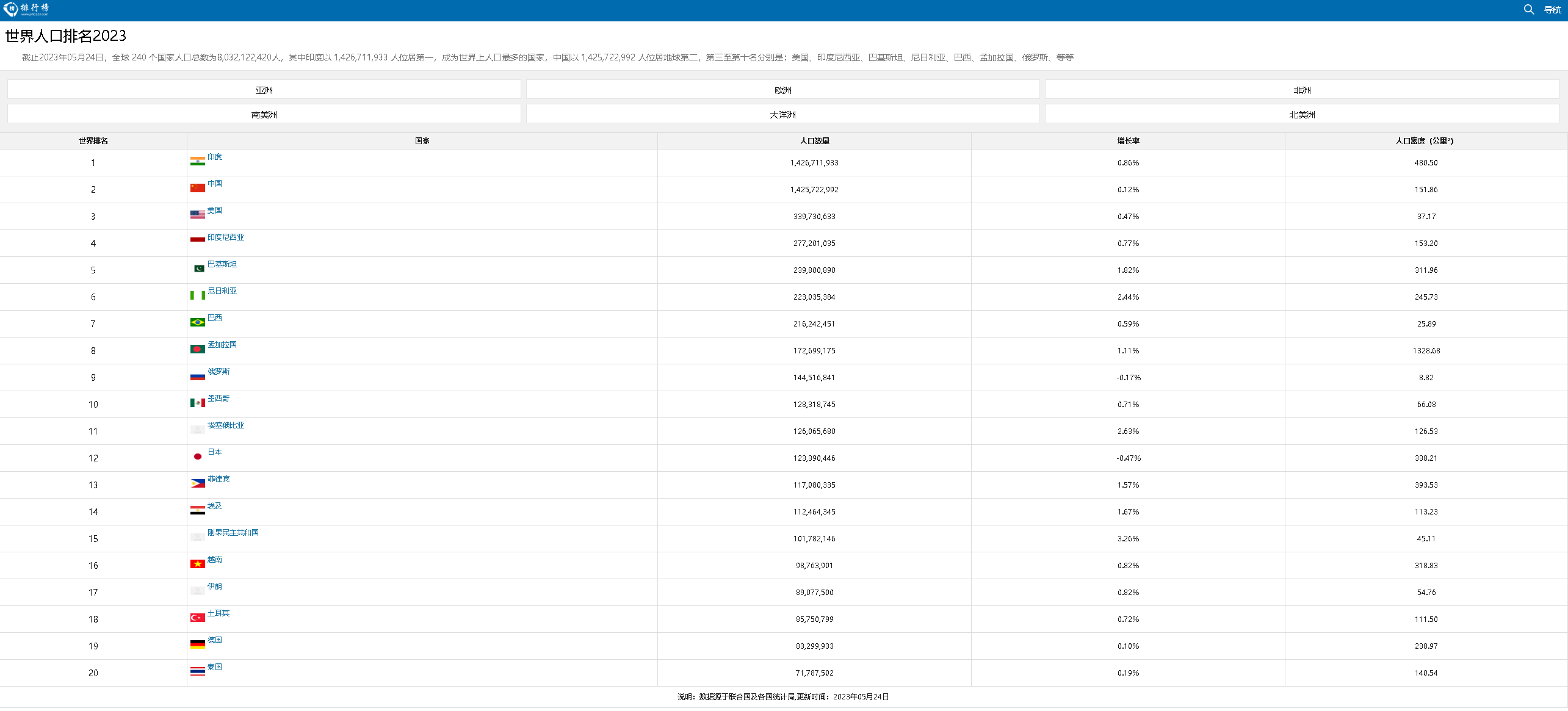This screenshot has height=711, width=1568.
Task: Click the 人口数量 column header
Action: click(x=814, y=141)
